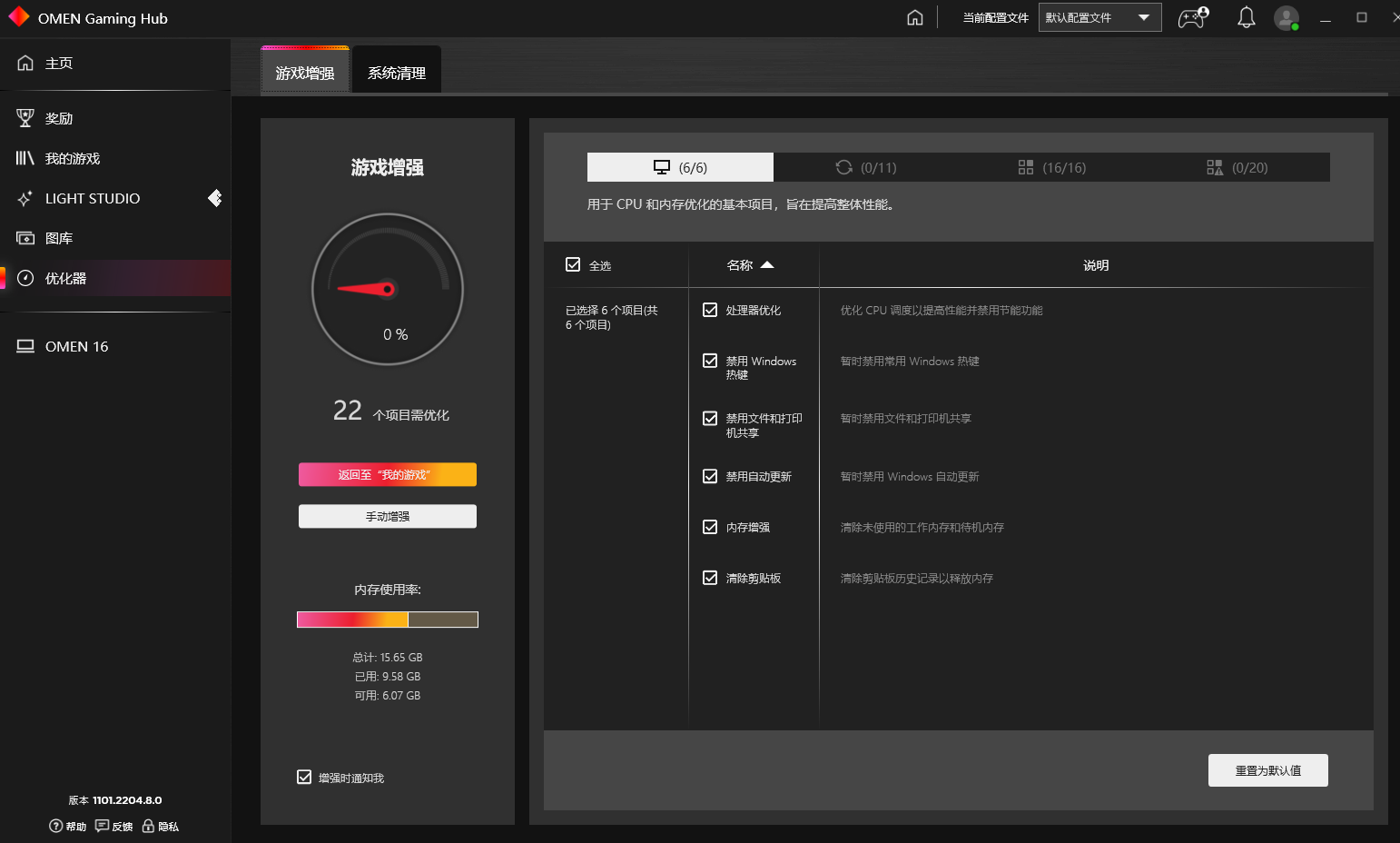
Task: Click 已选择 6 个项目 status text
Action: (612, 317)
